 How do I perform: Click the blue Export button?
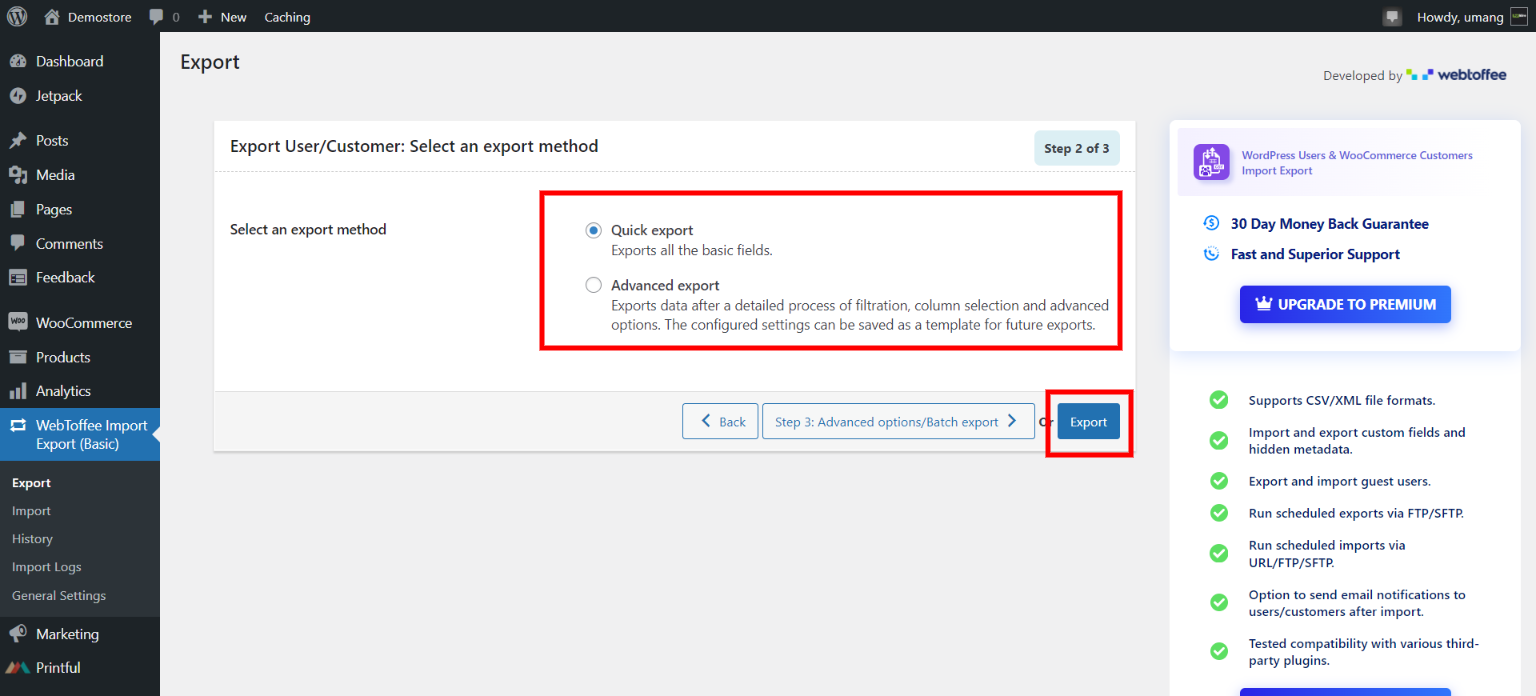pyautogui.click(x=1088, y=422)
